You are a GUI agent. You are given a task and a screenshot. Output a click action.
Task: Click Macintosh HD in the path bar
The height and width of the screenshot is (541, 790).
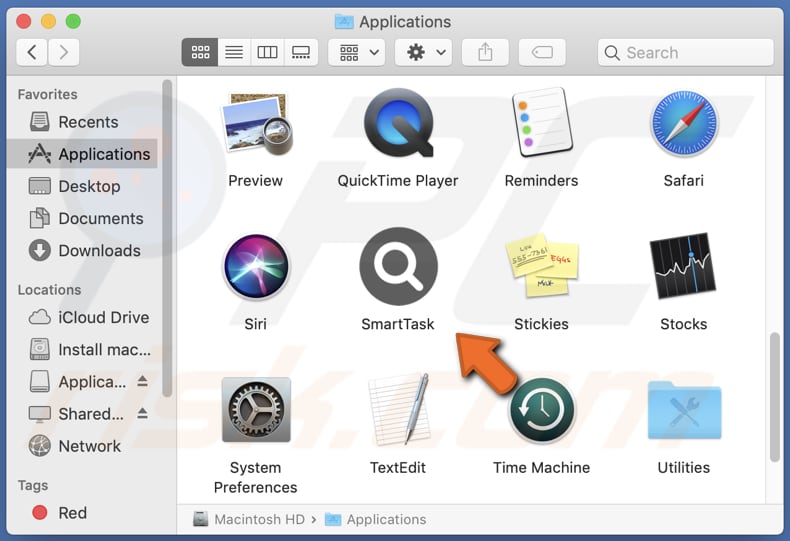(x=249, y=519)
